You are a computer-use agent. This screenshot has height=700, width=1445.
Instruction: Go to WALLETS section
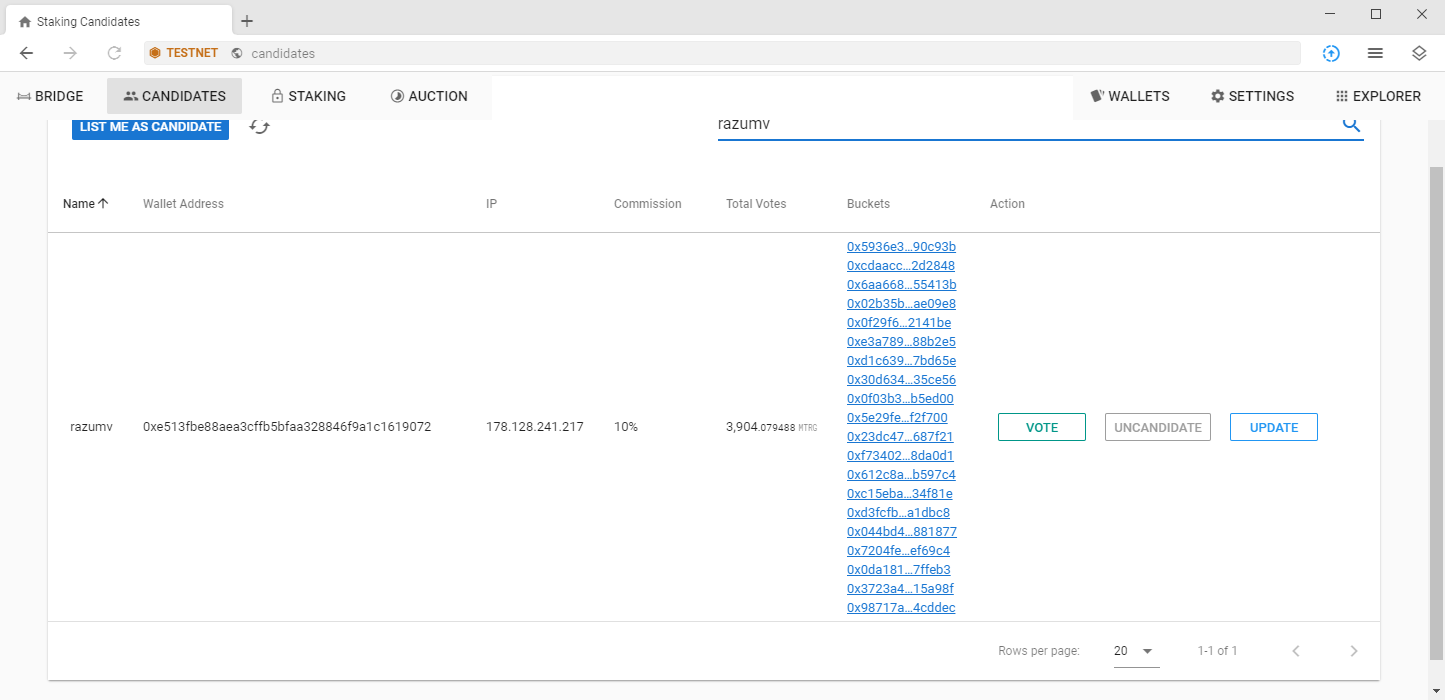(x=1129, y=96)
